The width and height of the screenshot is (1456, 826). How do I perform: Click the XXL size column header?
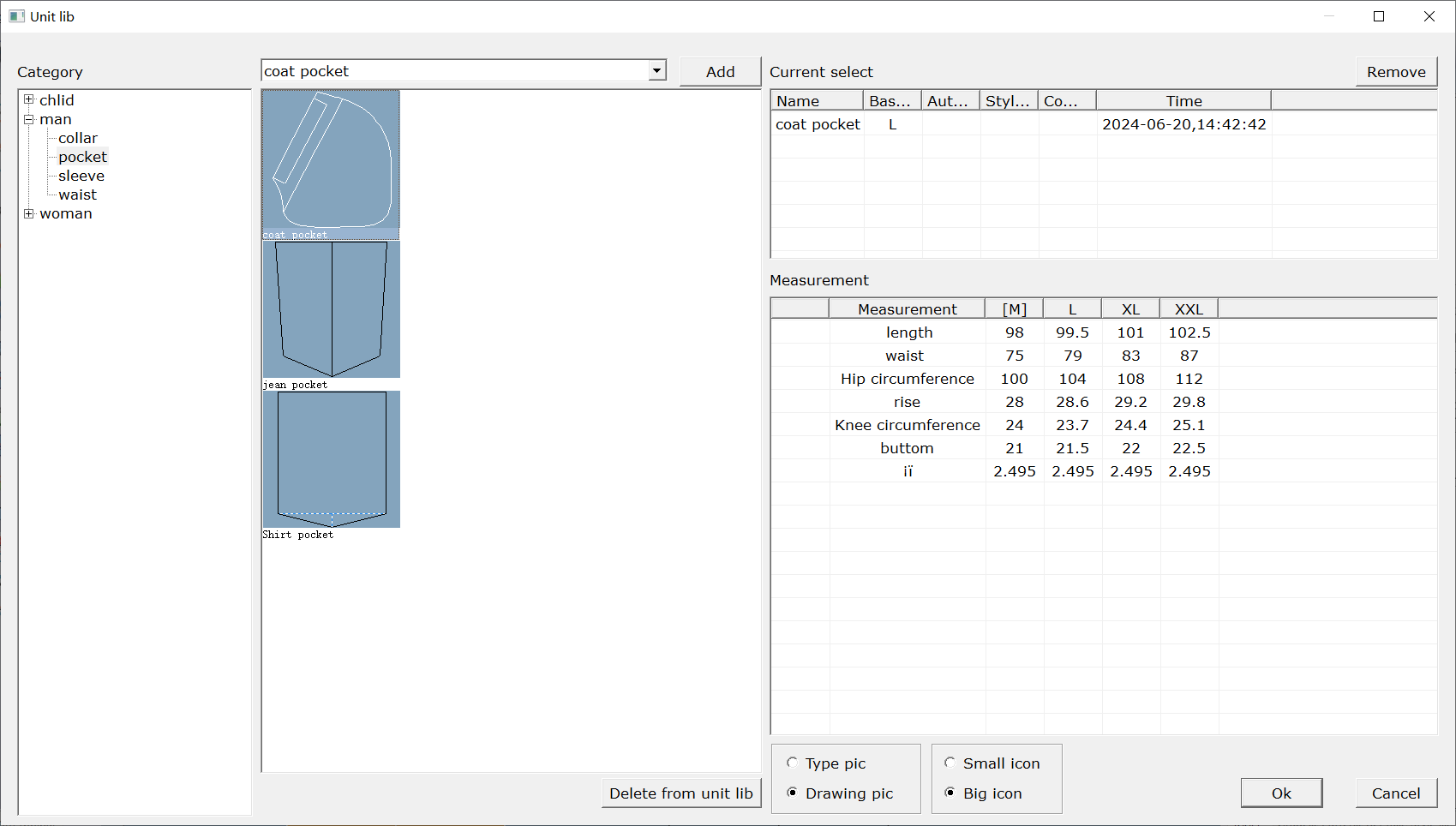[1189, 309]
